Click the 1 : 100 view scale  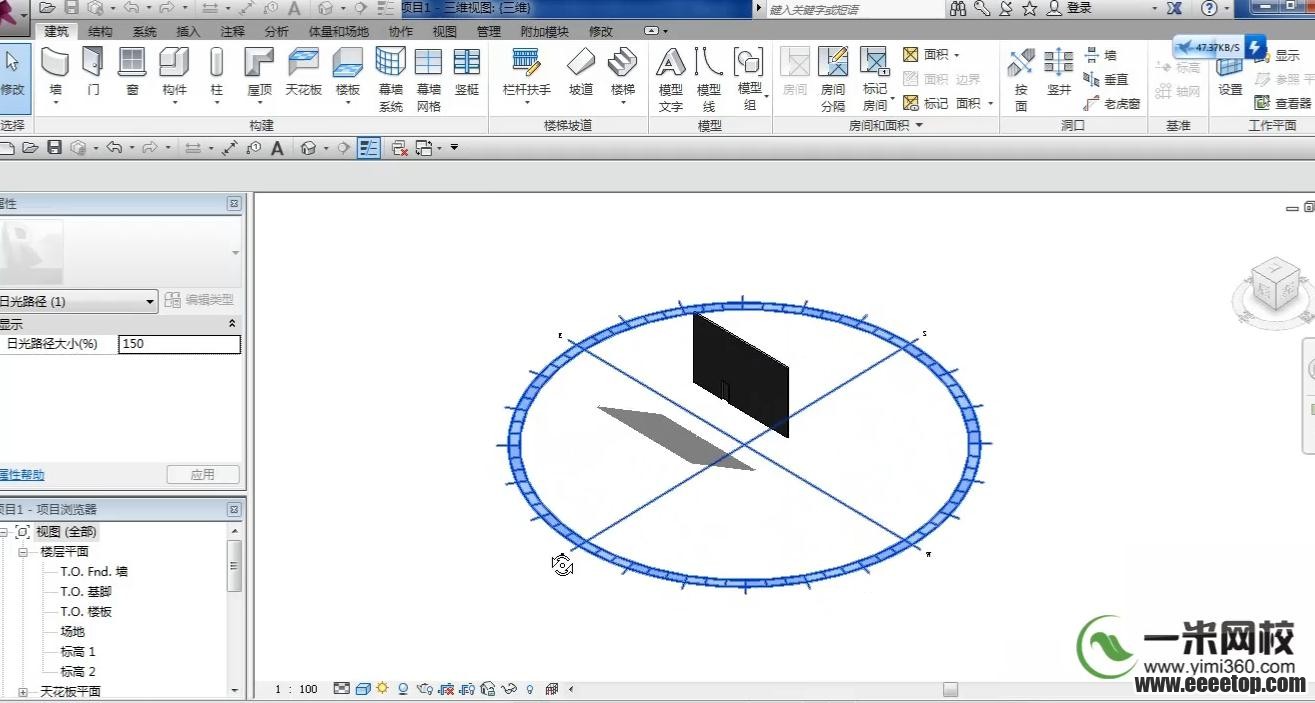(296, 689)
